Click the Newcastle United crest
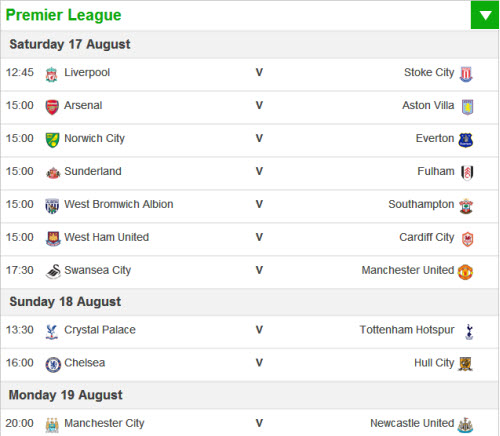Image resolution: width=500 pixels, height=436 pixels. tap(465, 425)
